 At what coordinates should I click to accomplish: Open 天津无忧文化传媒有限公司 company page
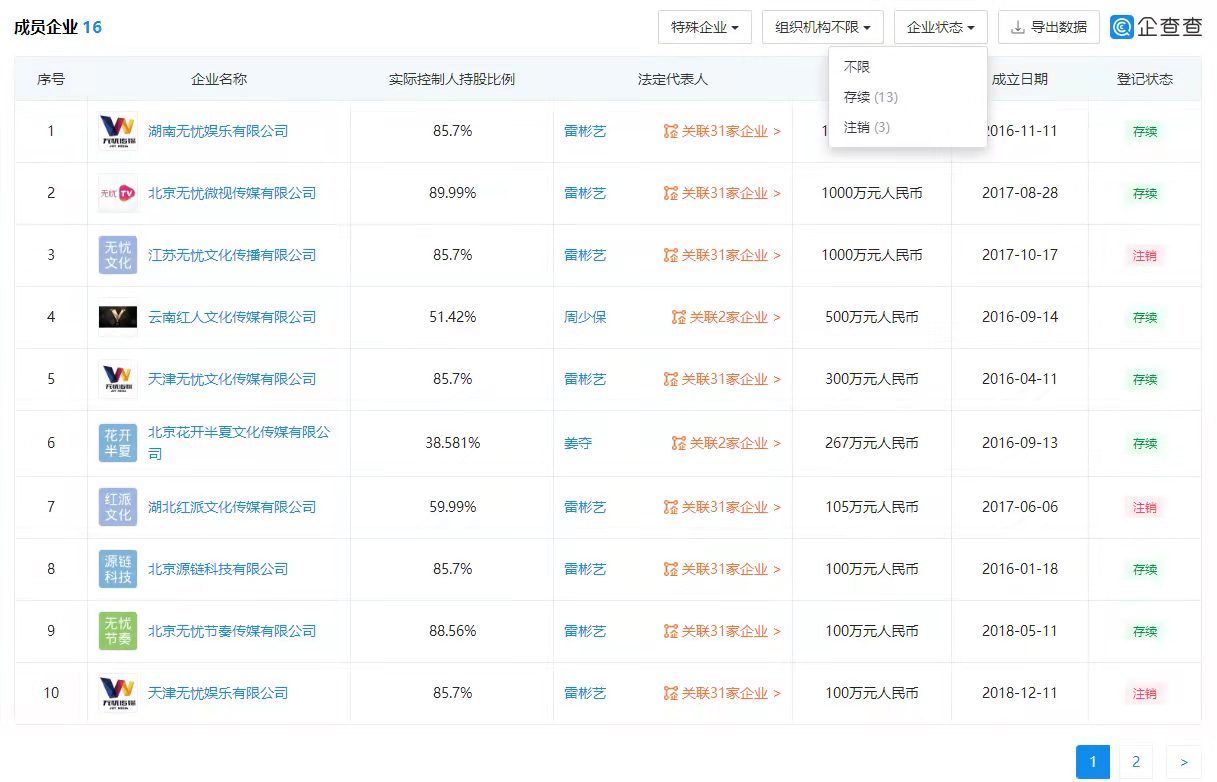point(232,379)
